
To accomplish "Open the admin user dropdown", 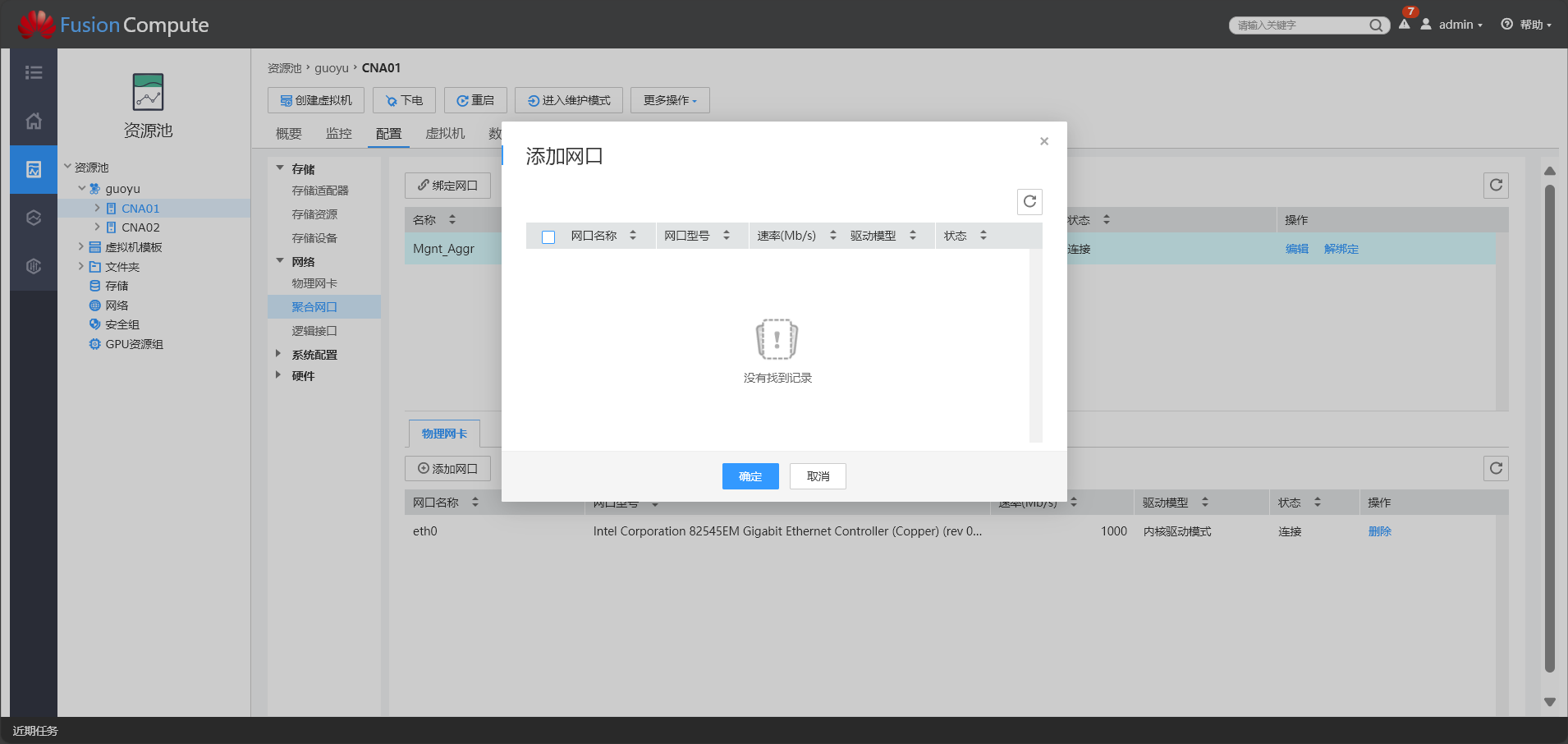I will pyautogui.click(x=1460, y=25).
